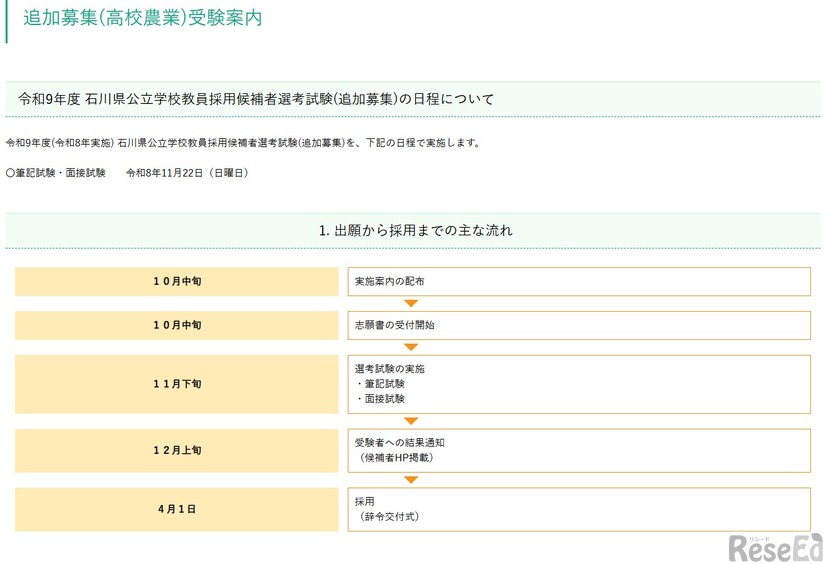This screenshot has width=826, height=564.
Task: Click the heading 追加募集(高校農業)受験案内
Action: 142,18
